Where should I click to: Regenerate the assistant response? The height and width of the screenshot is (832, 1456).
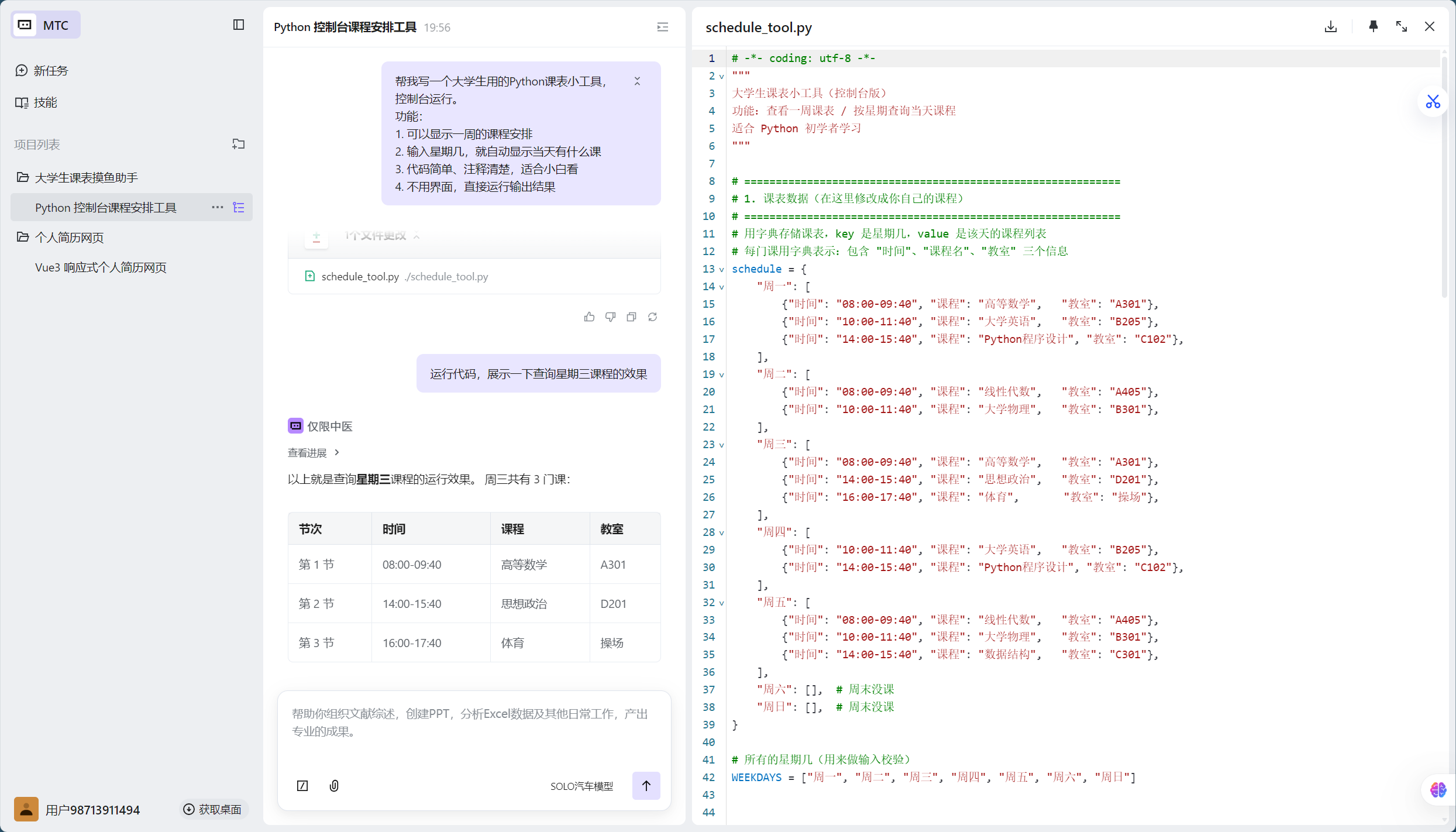pos(652,317)
